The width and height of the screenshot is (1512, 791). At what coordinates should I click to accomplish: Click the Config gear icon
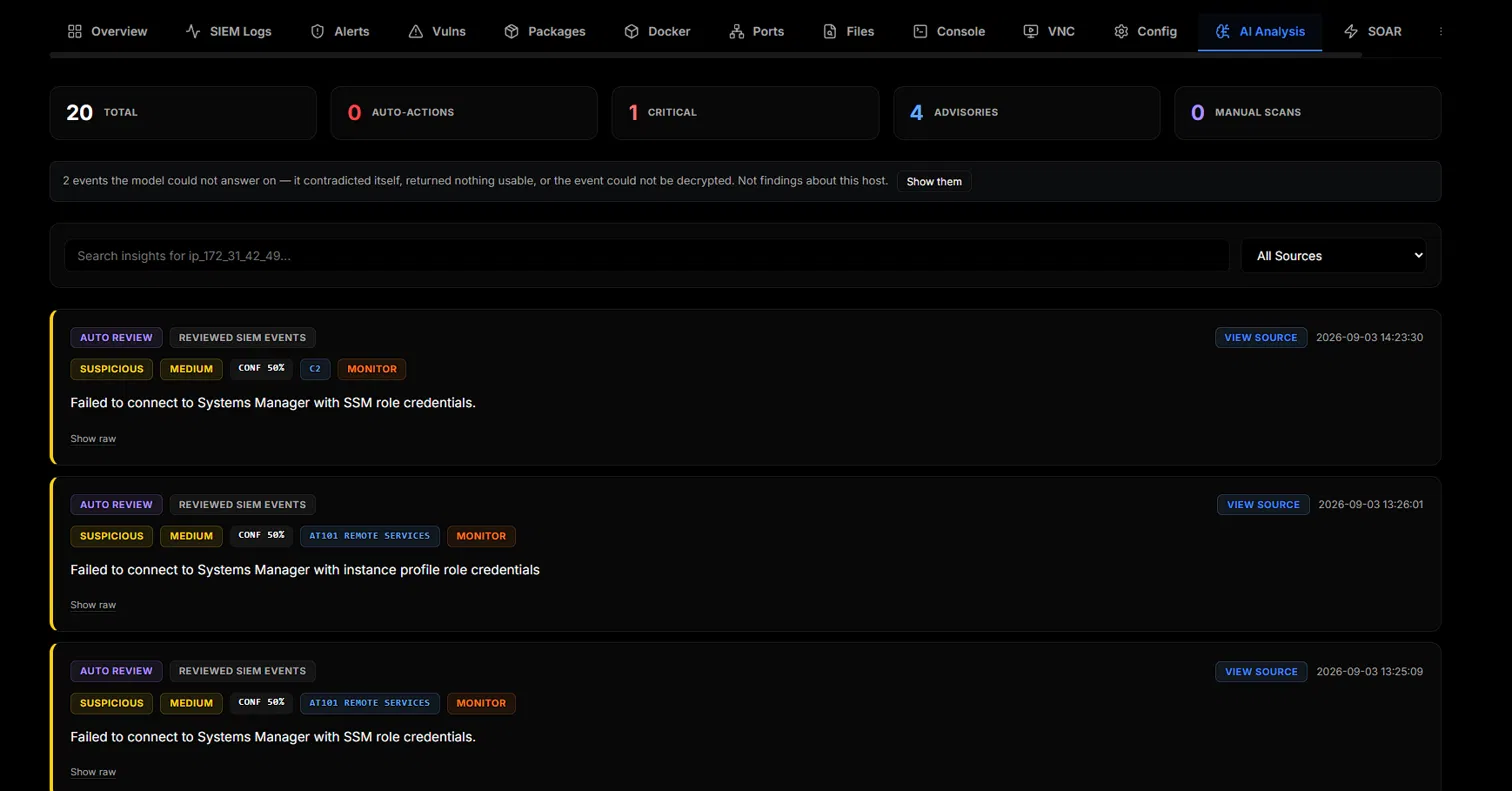1122,31
